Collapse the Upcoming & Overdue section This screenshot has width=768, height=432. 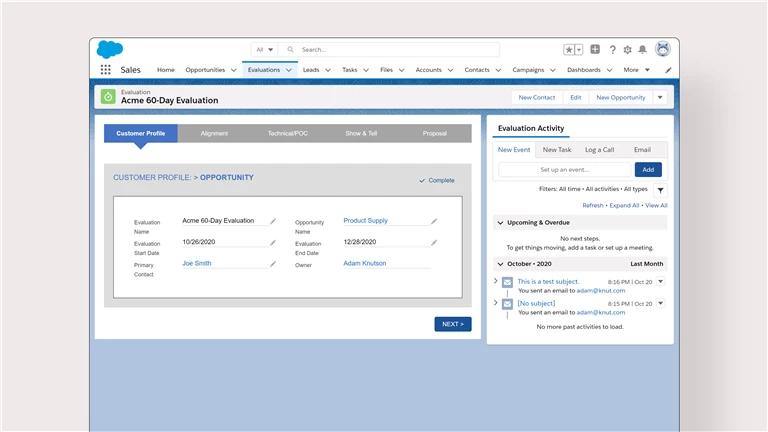coord(500,223)
